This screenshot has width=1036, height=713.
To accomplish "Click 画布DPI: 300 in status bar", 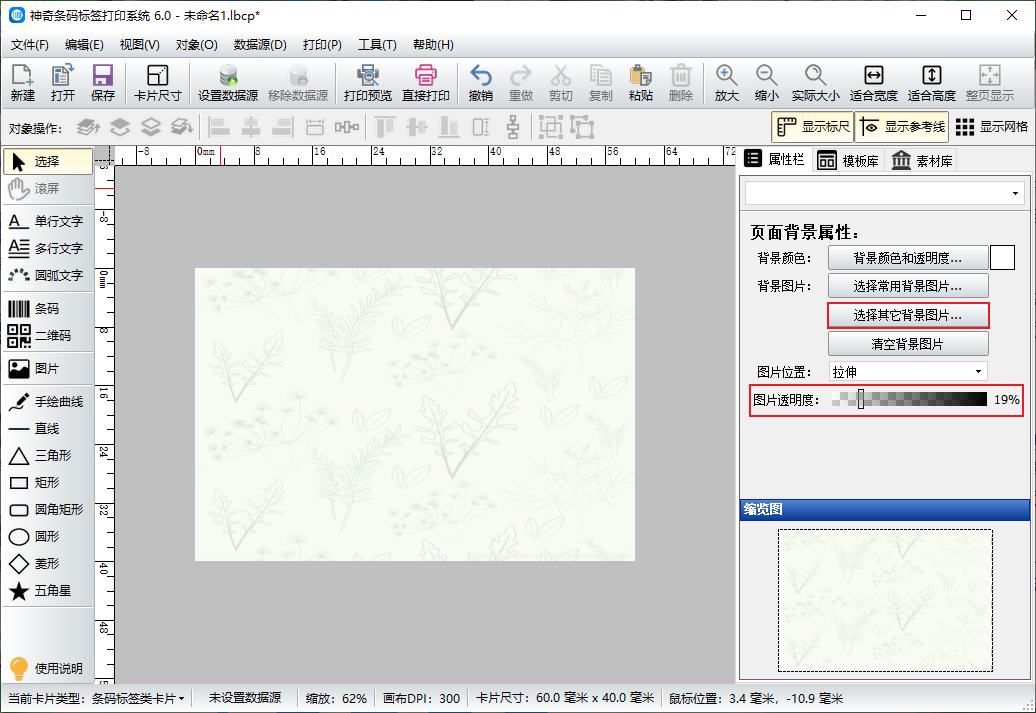I will 422,698.
